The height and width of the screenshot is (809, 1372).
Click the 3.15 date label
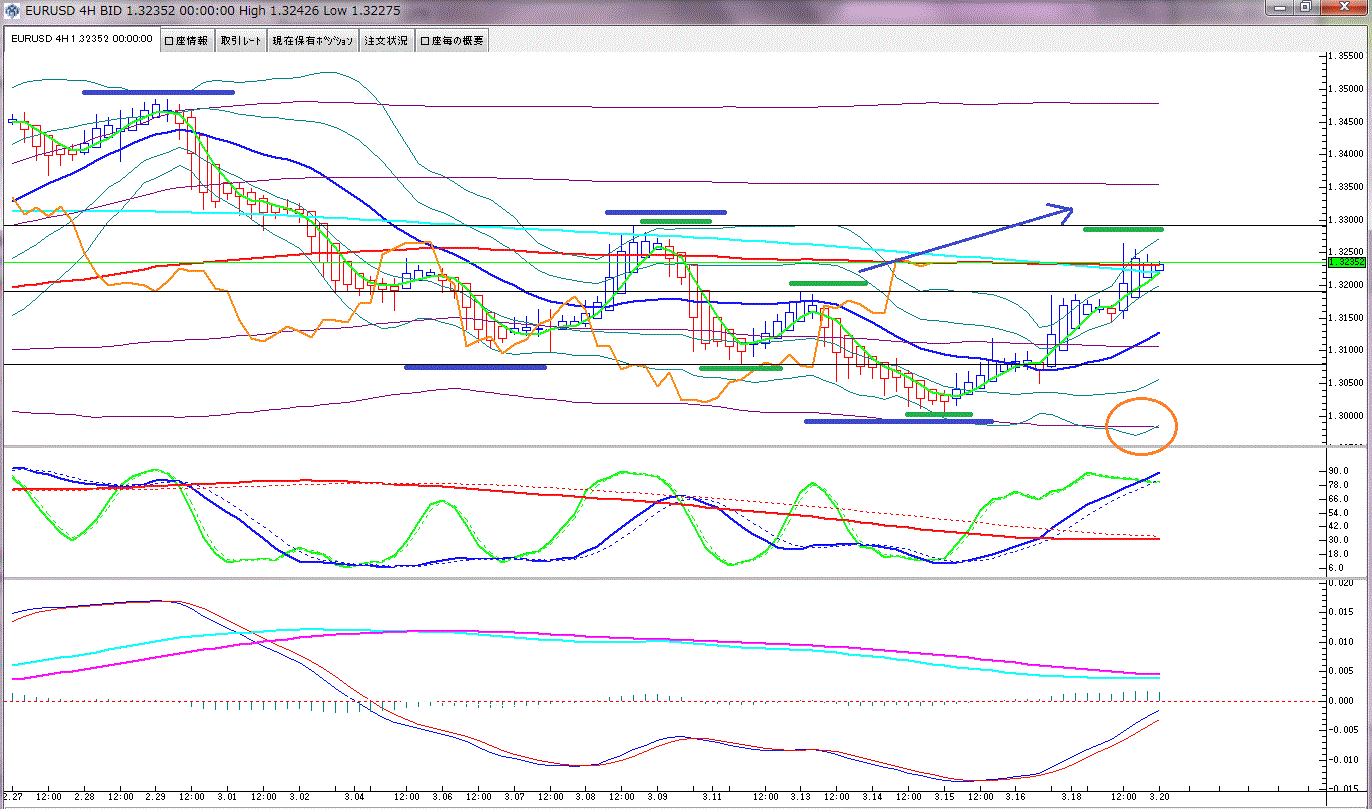(x=944, y=798)
